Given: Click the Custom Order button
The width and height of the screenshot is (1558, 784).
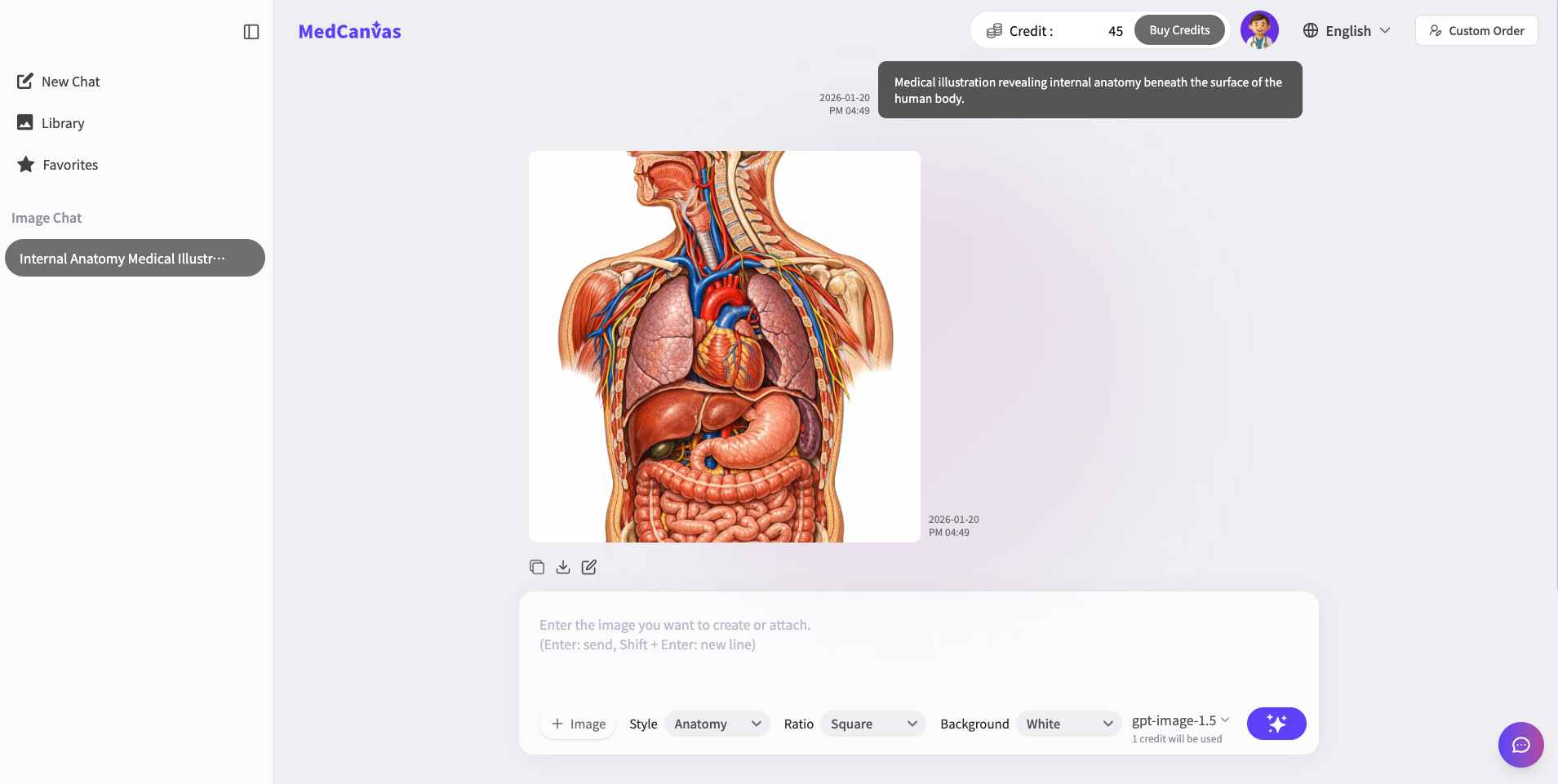Looking at the screenshot, I should 1476,30.
